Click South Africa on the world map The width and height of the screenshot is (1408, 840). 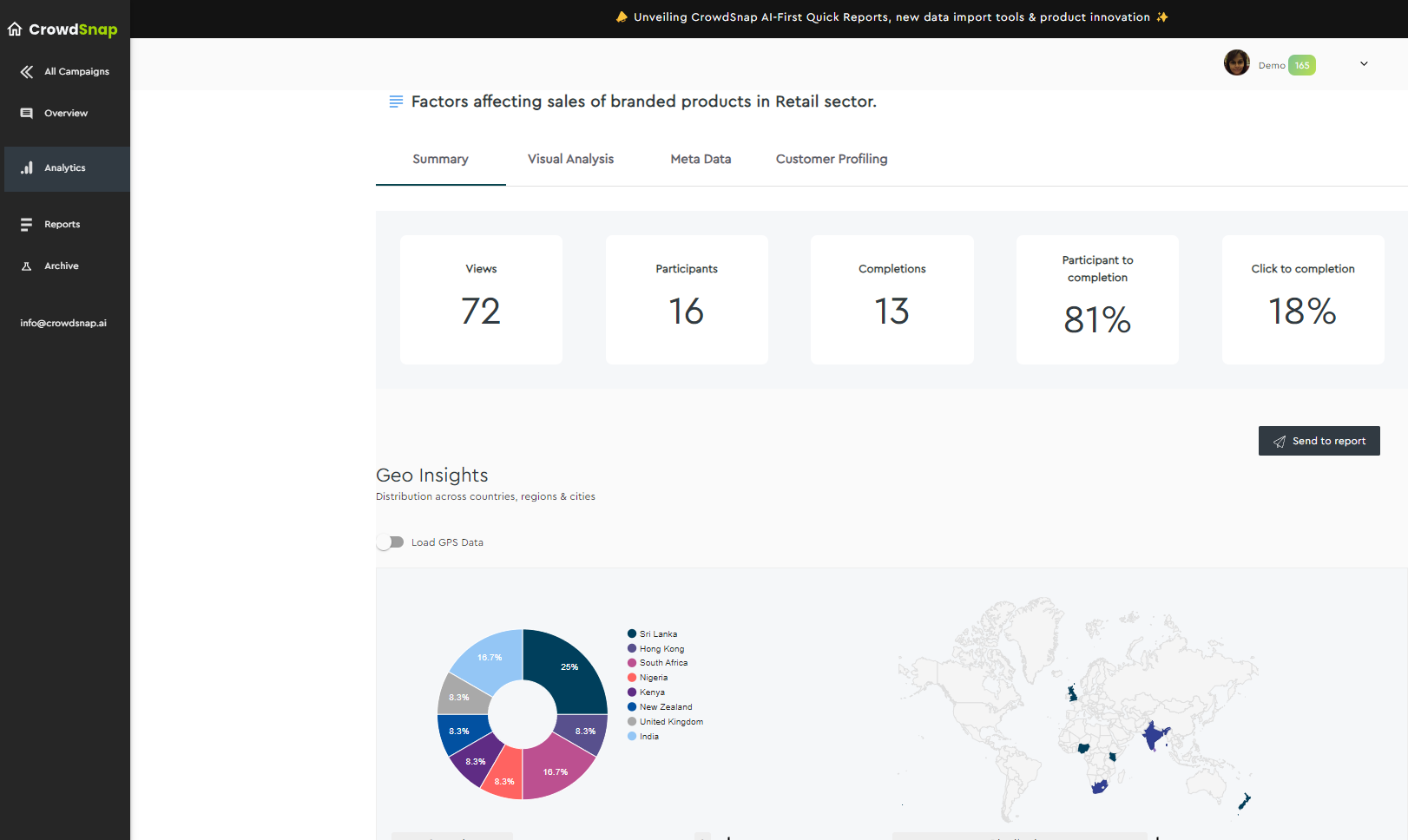point(1099,786)
